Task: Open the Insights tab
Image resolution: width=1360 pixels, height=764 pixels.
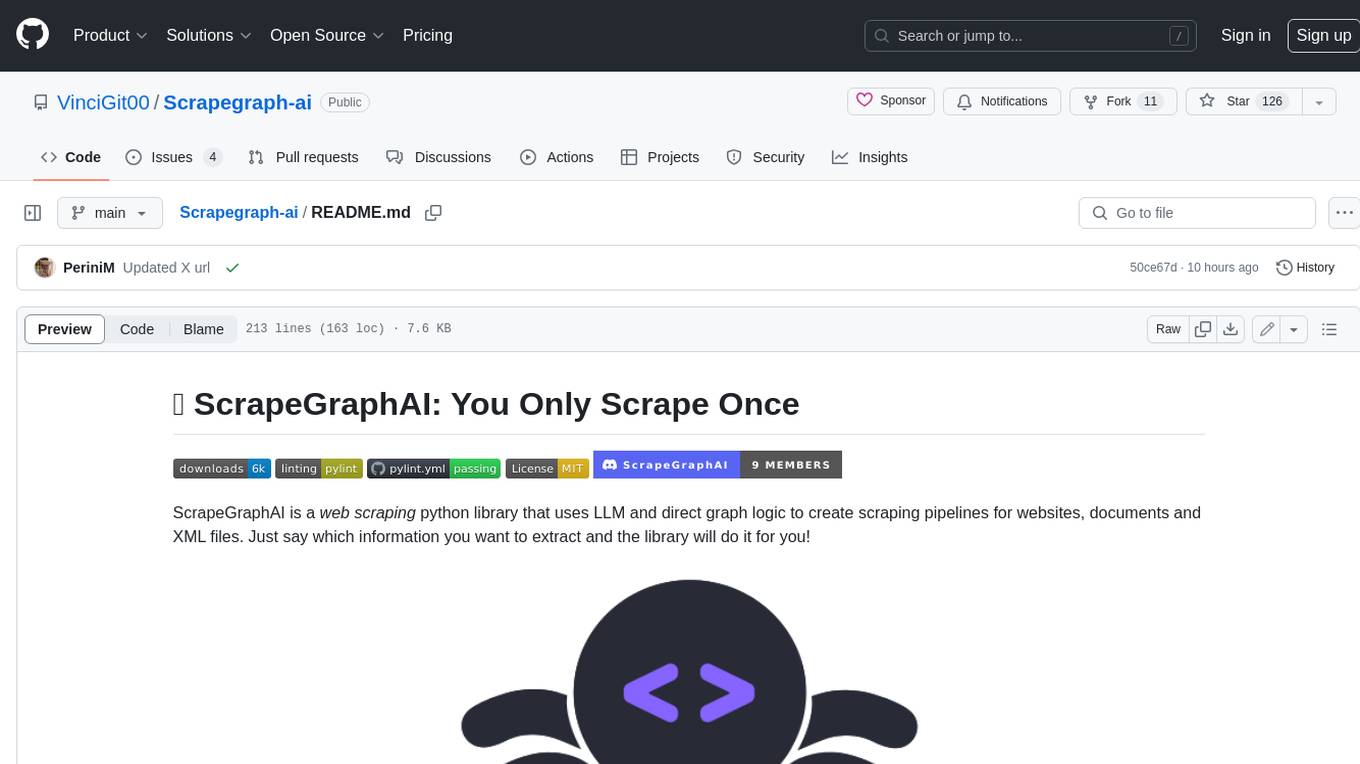Action: point(870,157)
